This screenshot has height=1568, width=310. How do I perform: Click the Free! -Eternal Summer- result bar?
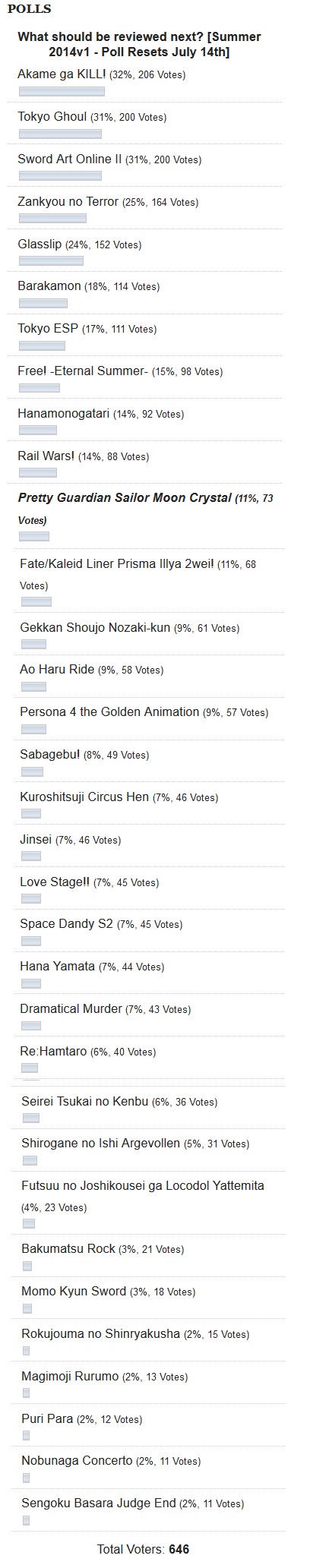[x=39, y=388]
